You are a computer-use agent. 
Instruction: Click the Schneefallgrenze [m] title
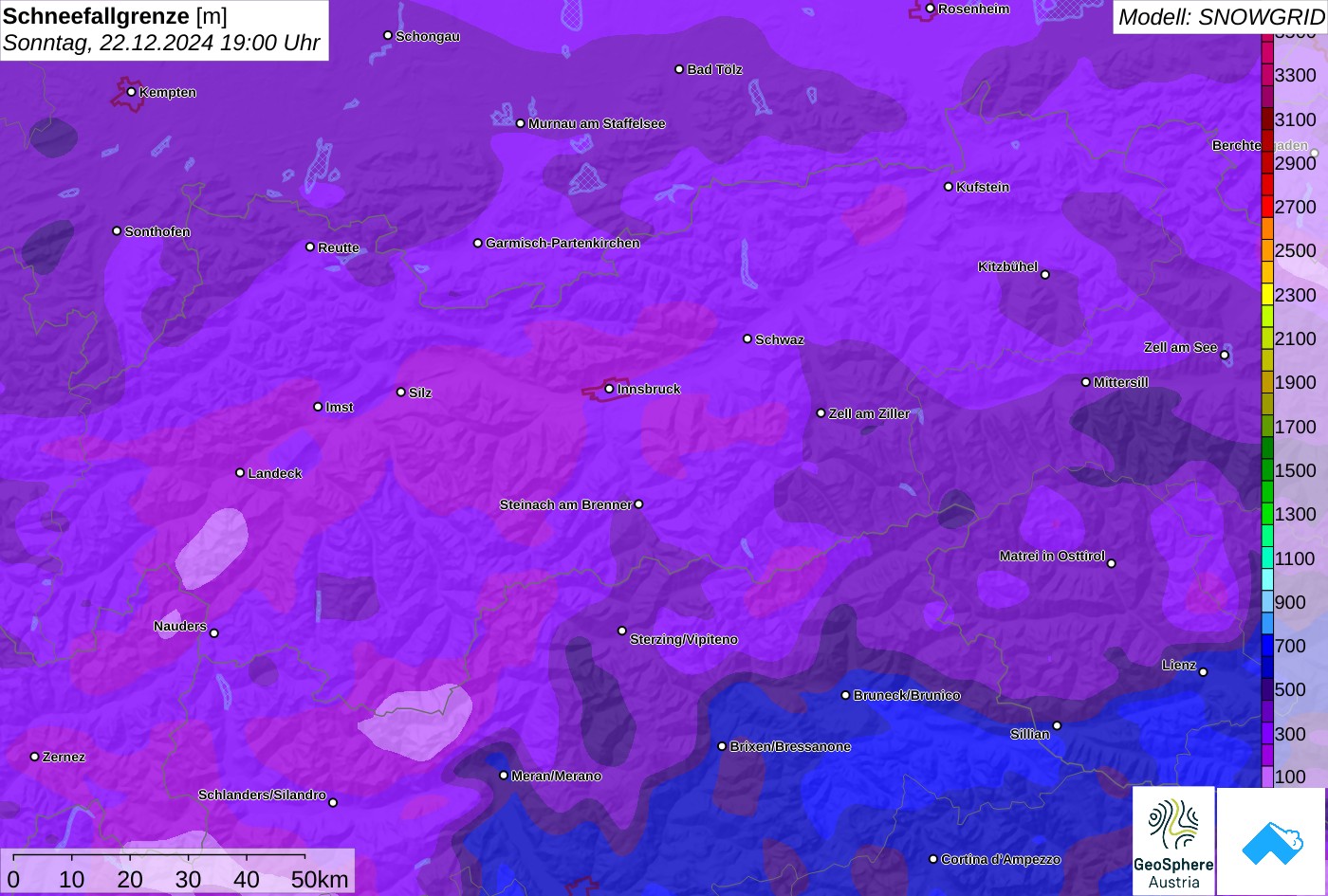tap(115, 16)
